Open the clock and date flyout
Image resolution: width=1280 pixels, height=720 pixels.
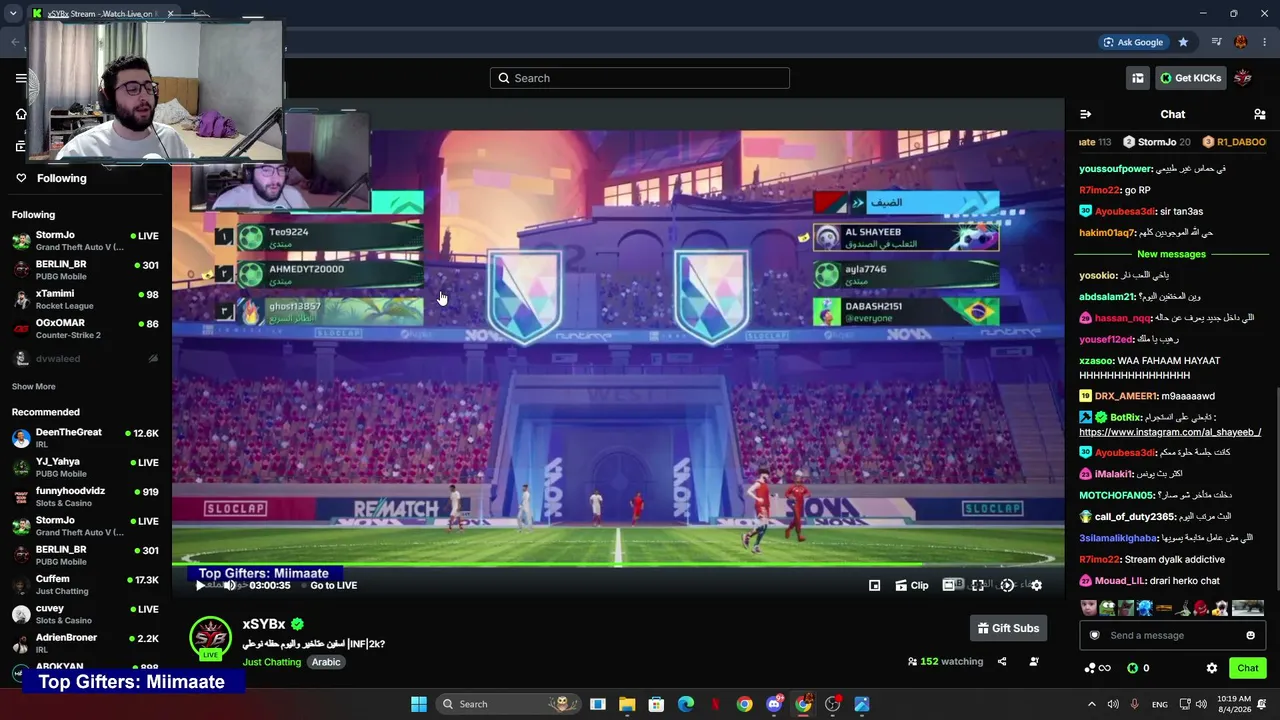point(1234,704)
